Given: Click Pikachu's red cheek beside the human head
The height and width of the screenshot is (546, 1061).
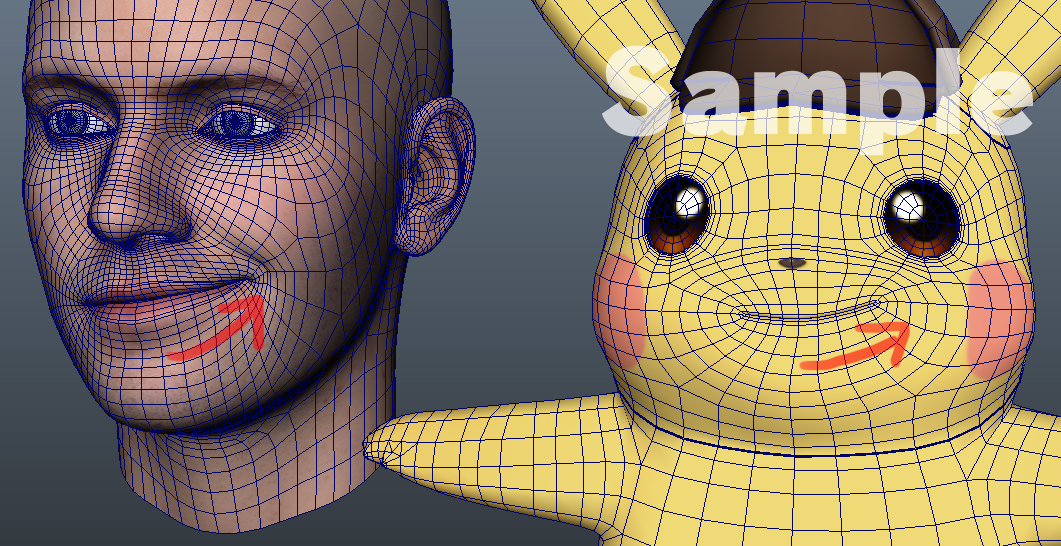Looking at the screenshot, I should pos(619,313).
